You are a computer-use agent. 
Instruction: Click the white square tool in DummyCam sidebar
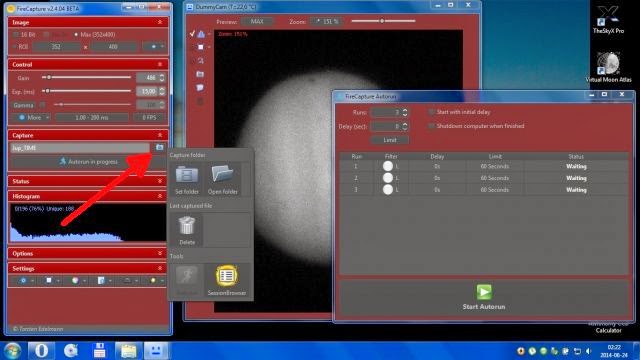tap(200, 47)
